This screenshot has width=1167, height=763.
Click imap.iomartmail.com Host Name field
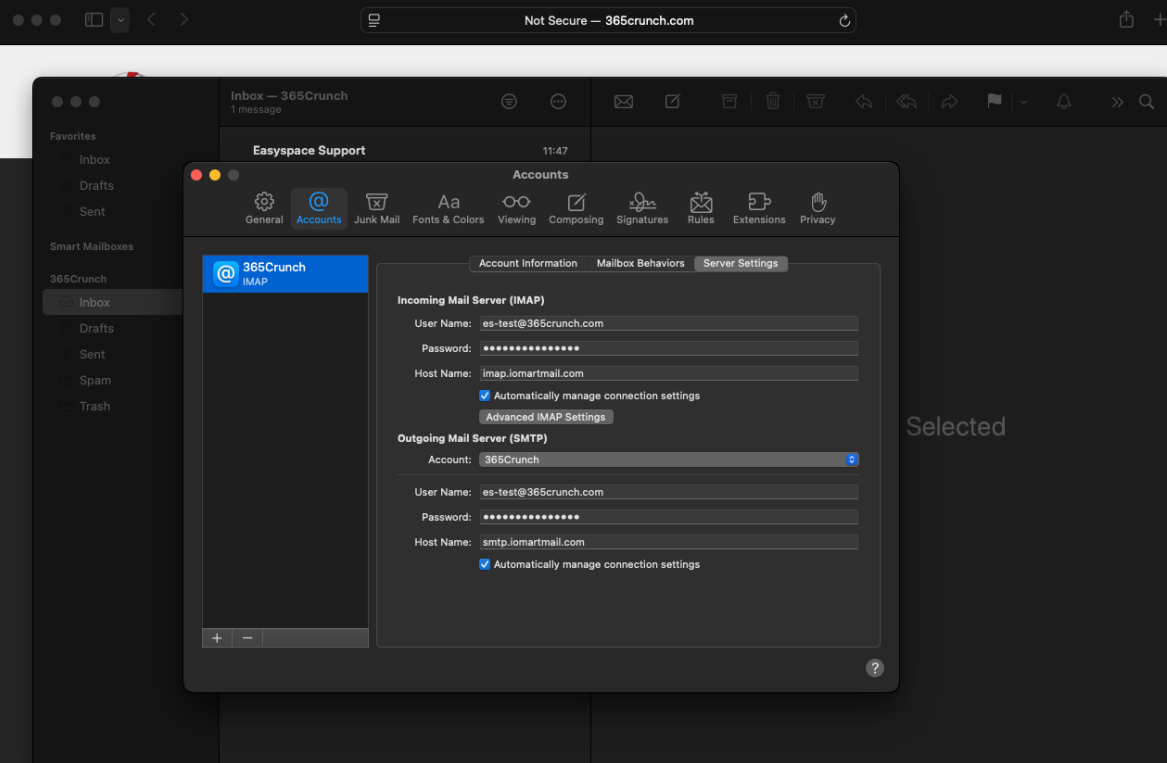click(668, 374)
